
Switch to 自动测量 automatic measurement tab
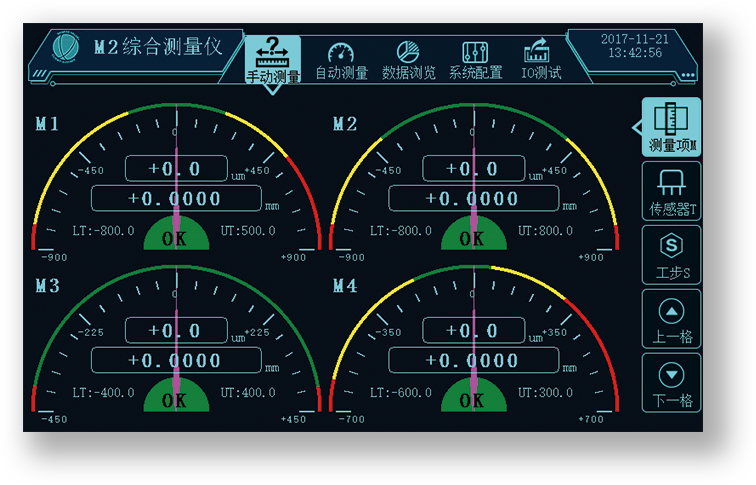point(341,61)
